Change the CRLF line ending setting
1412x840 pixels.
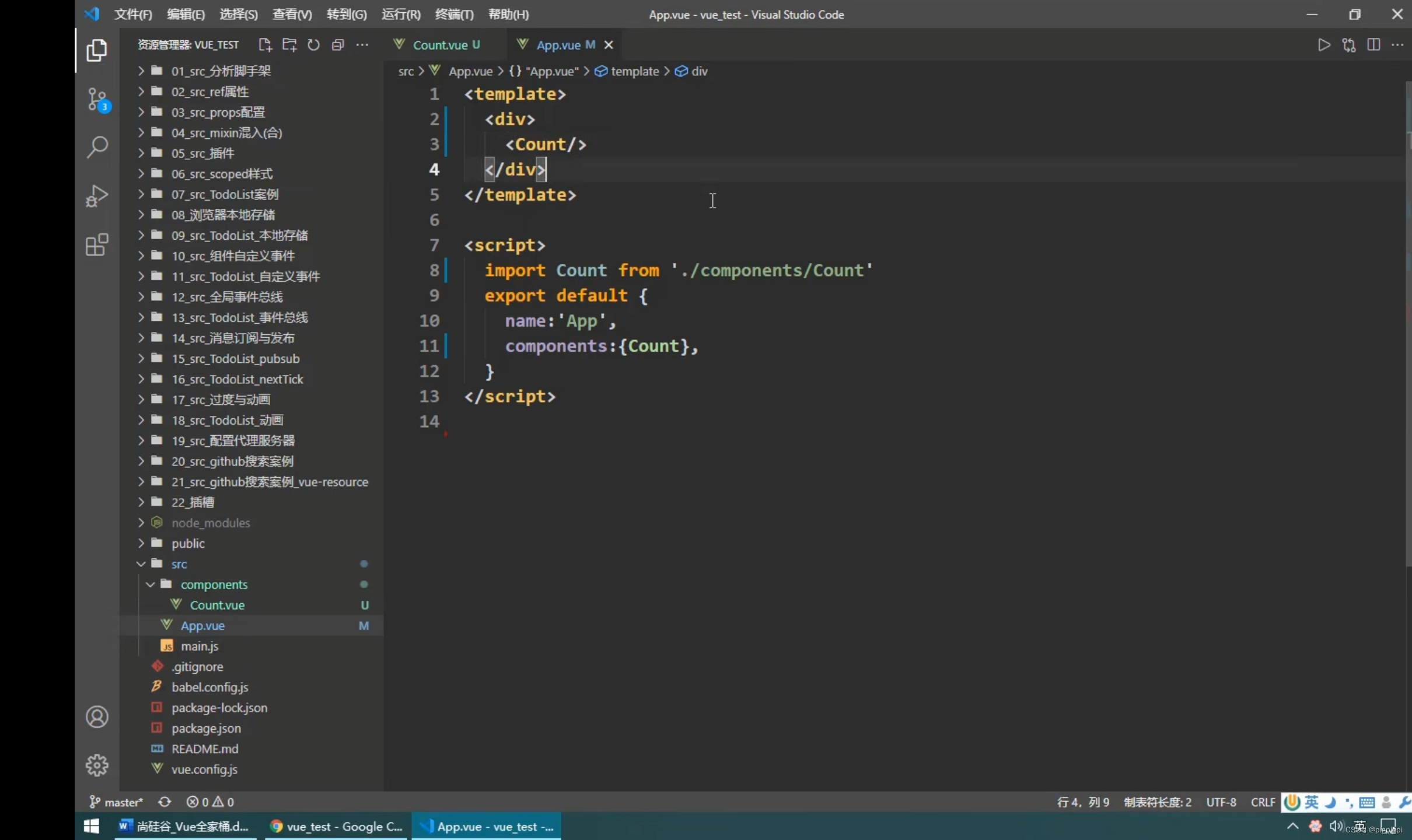point(1263,802)
